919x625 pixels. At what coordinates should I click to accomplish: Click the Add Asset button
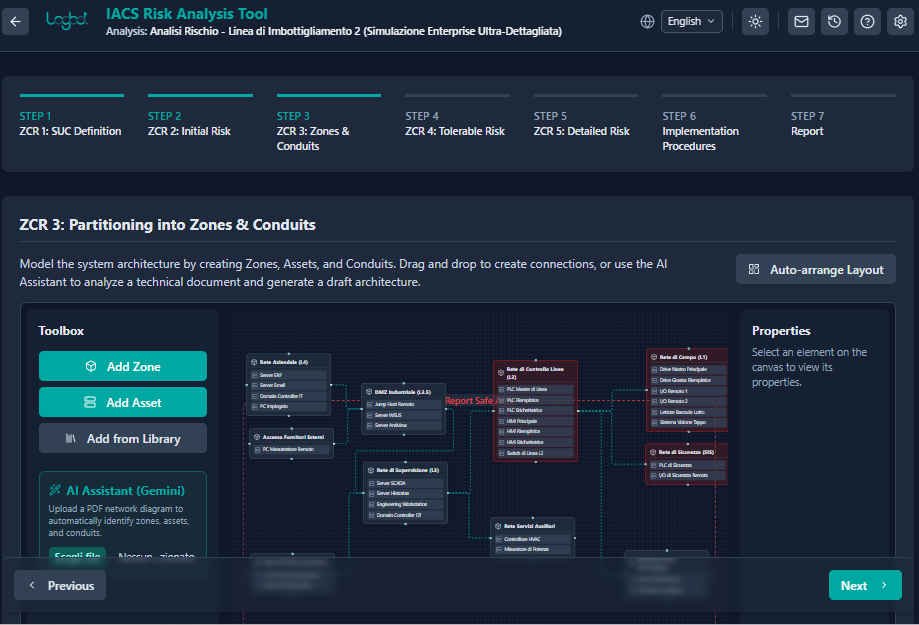(x=123, y=402)
